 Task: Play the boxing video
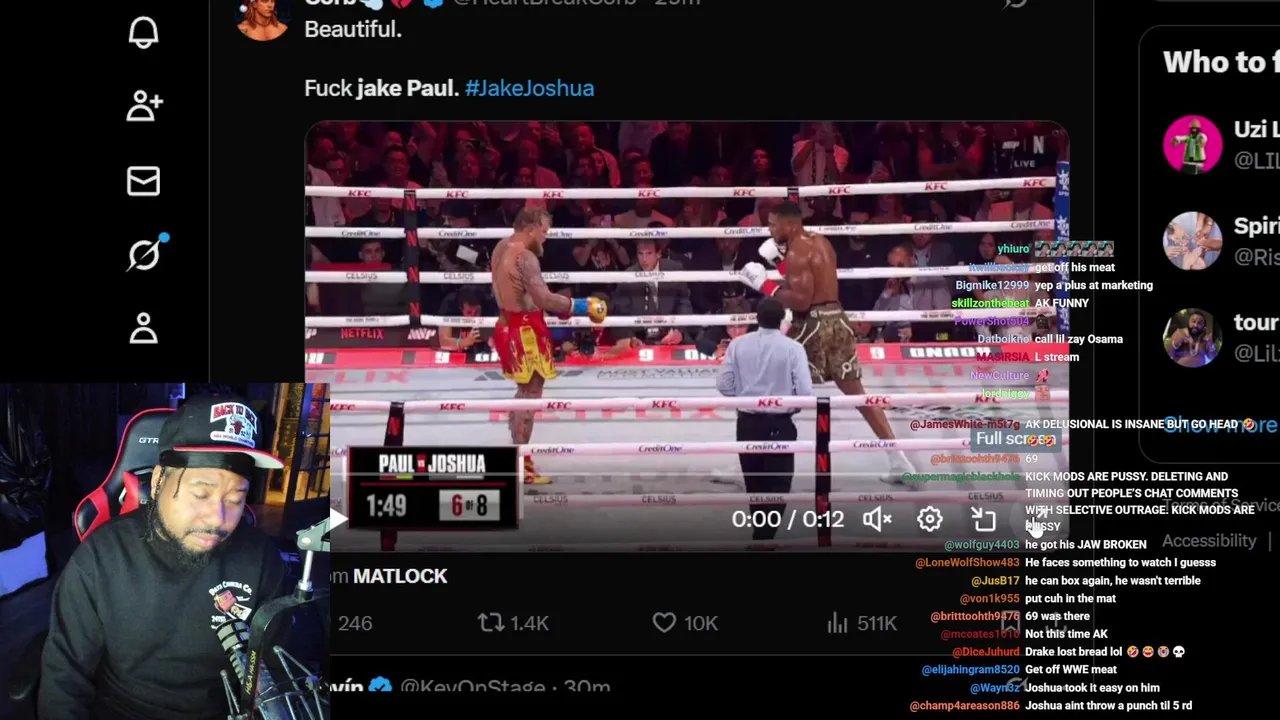click(x=338, y=519)
